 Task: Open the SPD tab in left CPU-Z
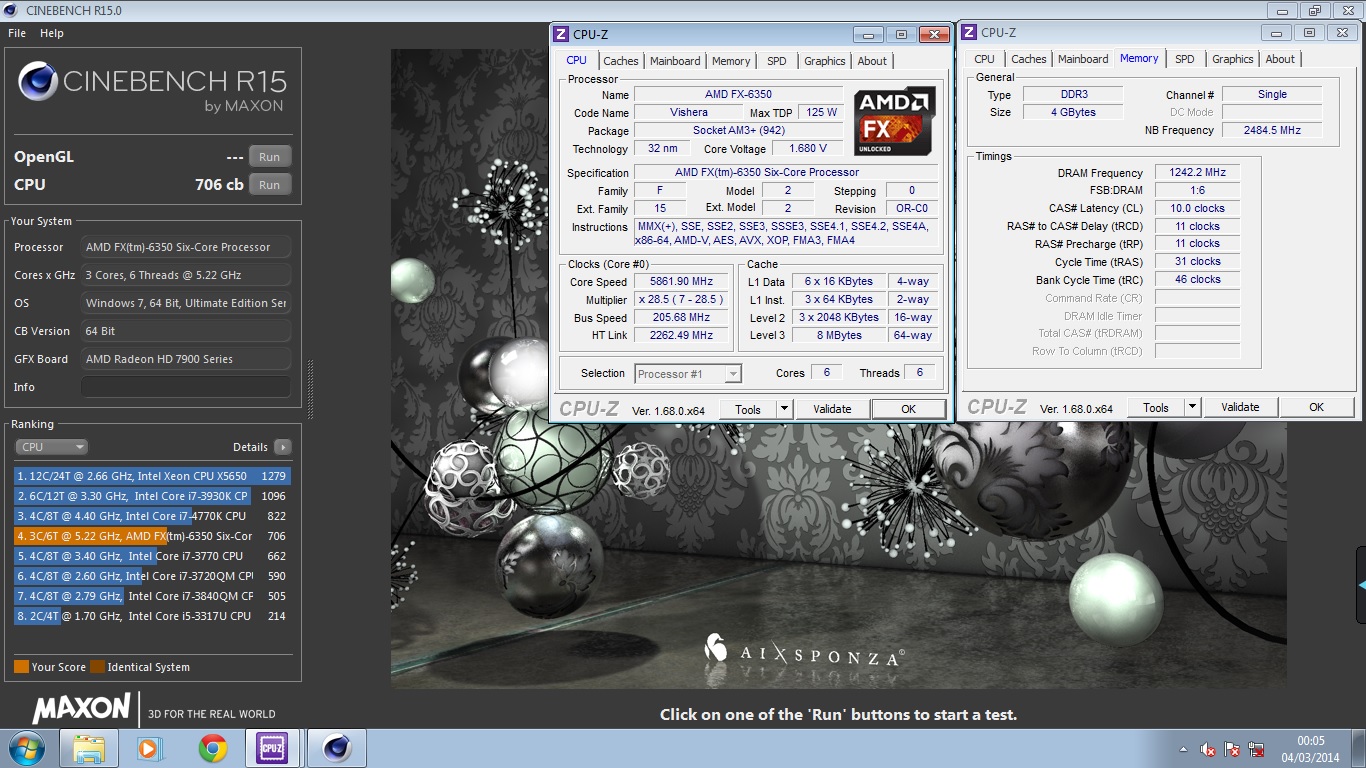coord(777,61)
